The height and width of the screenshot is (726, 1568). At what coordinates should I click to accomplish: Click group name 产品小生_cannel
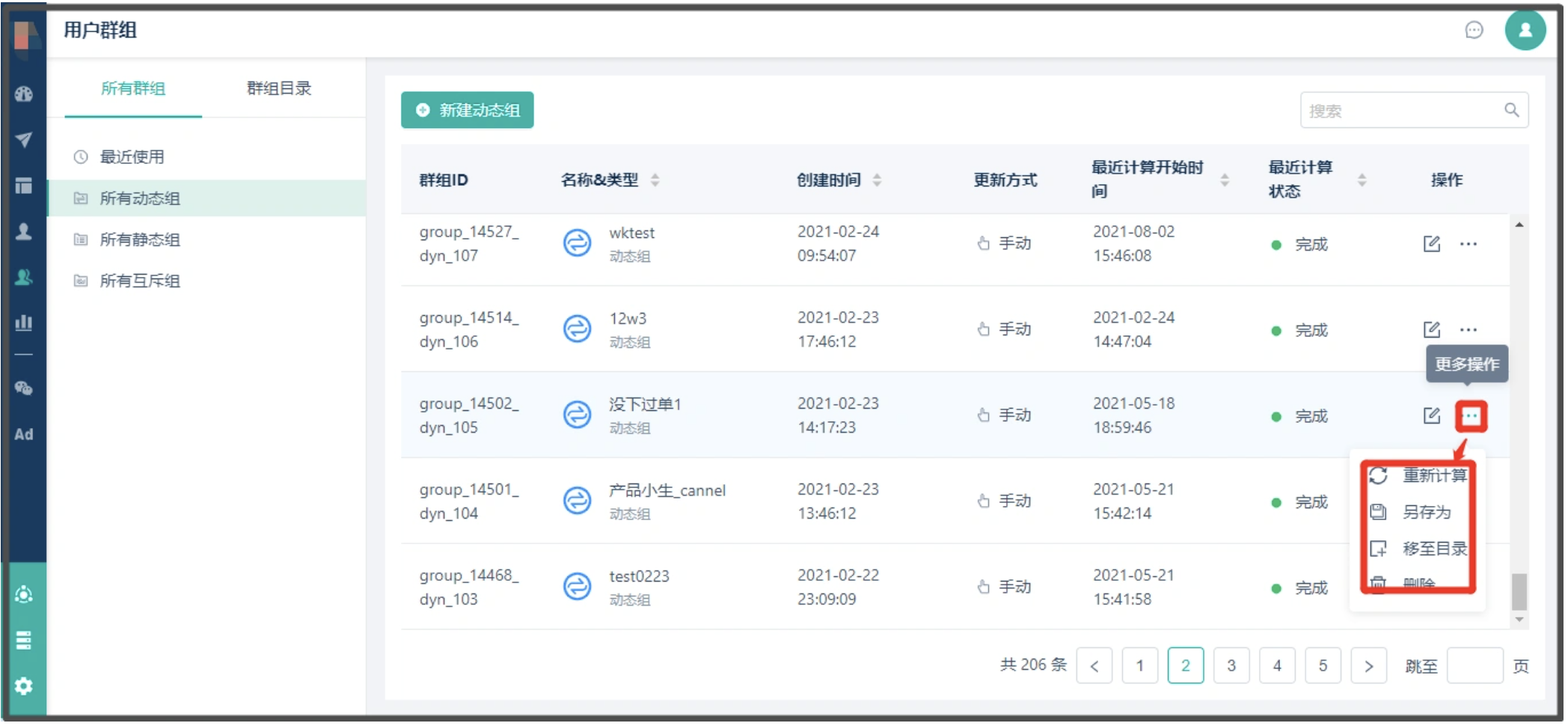pos(667,490)
